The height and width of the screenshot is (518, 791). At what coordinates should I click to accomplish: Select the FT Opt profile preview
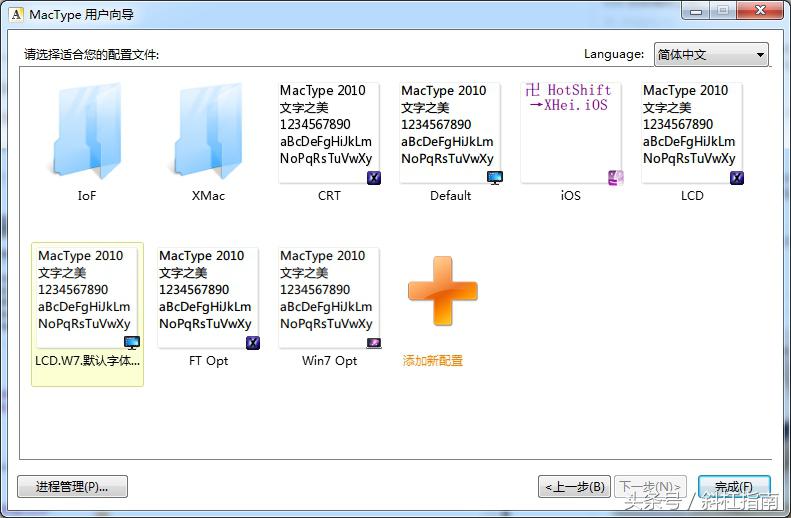(x=208, y=298)
